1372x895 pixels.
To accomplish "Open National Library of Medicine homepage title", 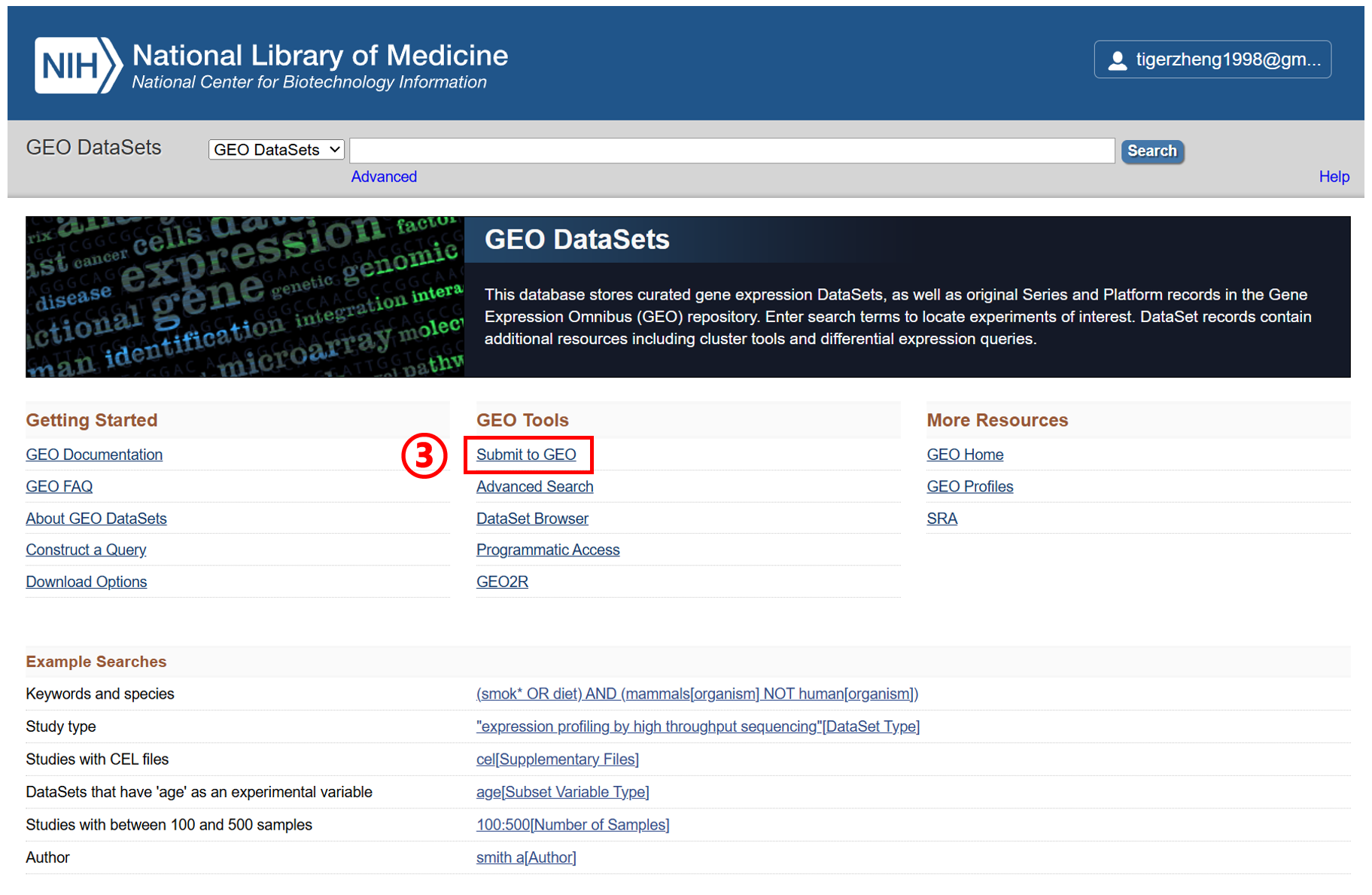I will coord(320,55).
